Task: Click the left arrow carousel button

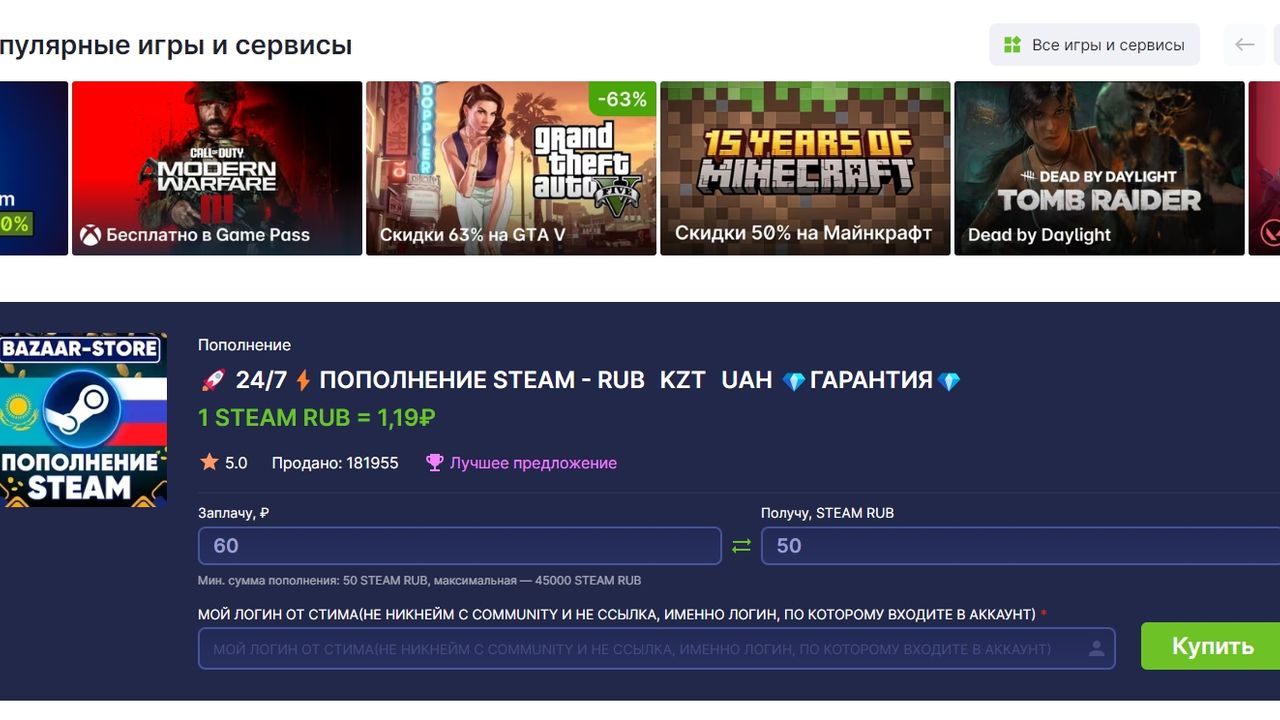Action: click(x=1245, y=45)
